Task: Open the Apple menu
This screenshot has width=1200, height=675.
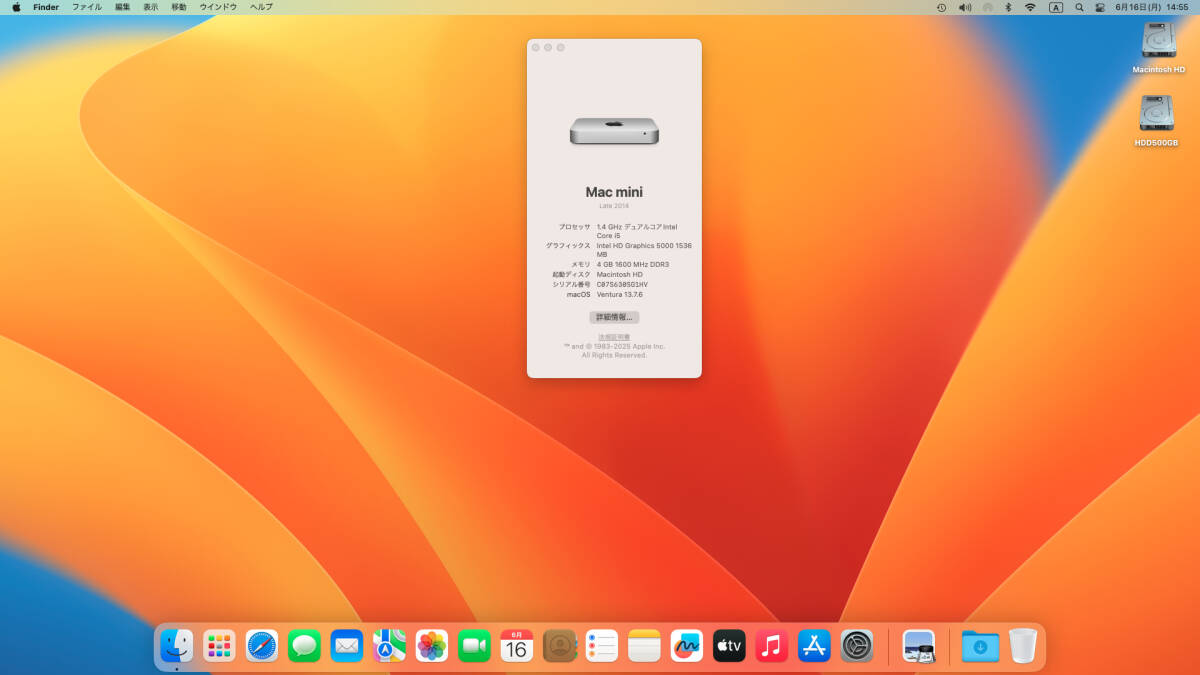Action: click(x=16, y=7)
